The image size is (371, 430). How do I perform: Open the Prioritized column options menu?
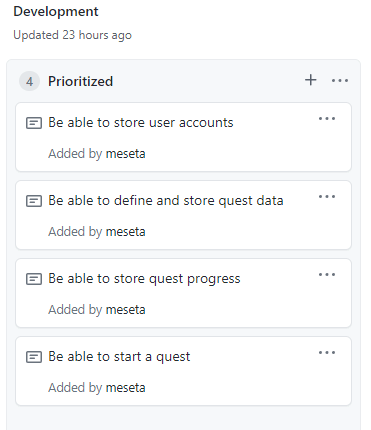(340, 80)
